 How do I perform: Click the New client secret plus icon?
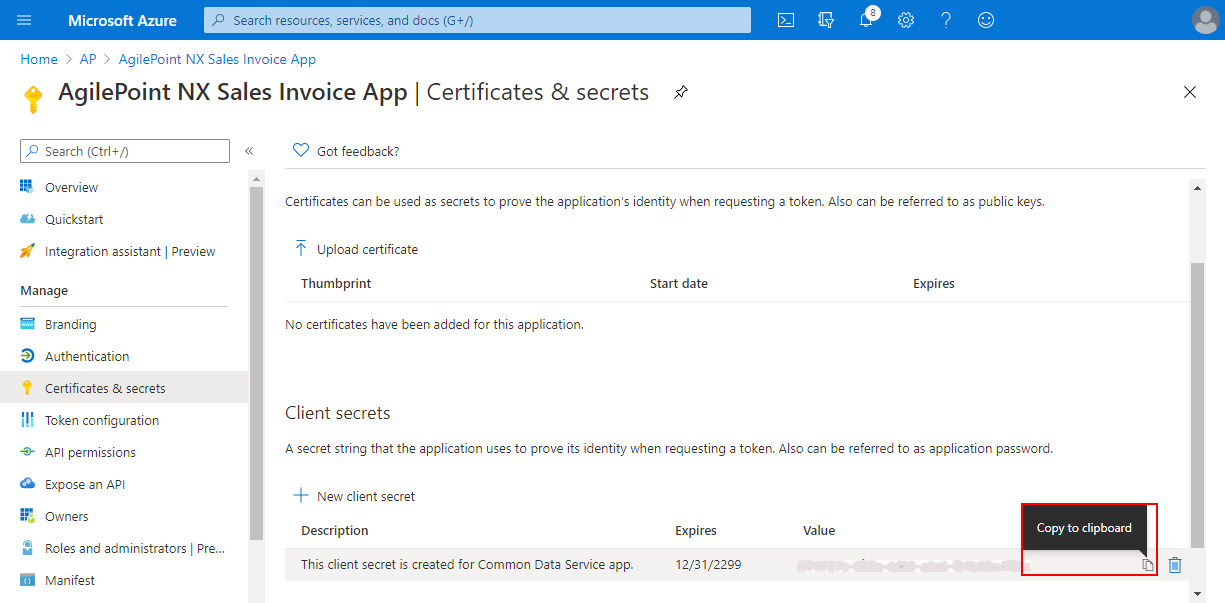click(300, 496)
